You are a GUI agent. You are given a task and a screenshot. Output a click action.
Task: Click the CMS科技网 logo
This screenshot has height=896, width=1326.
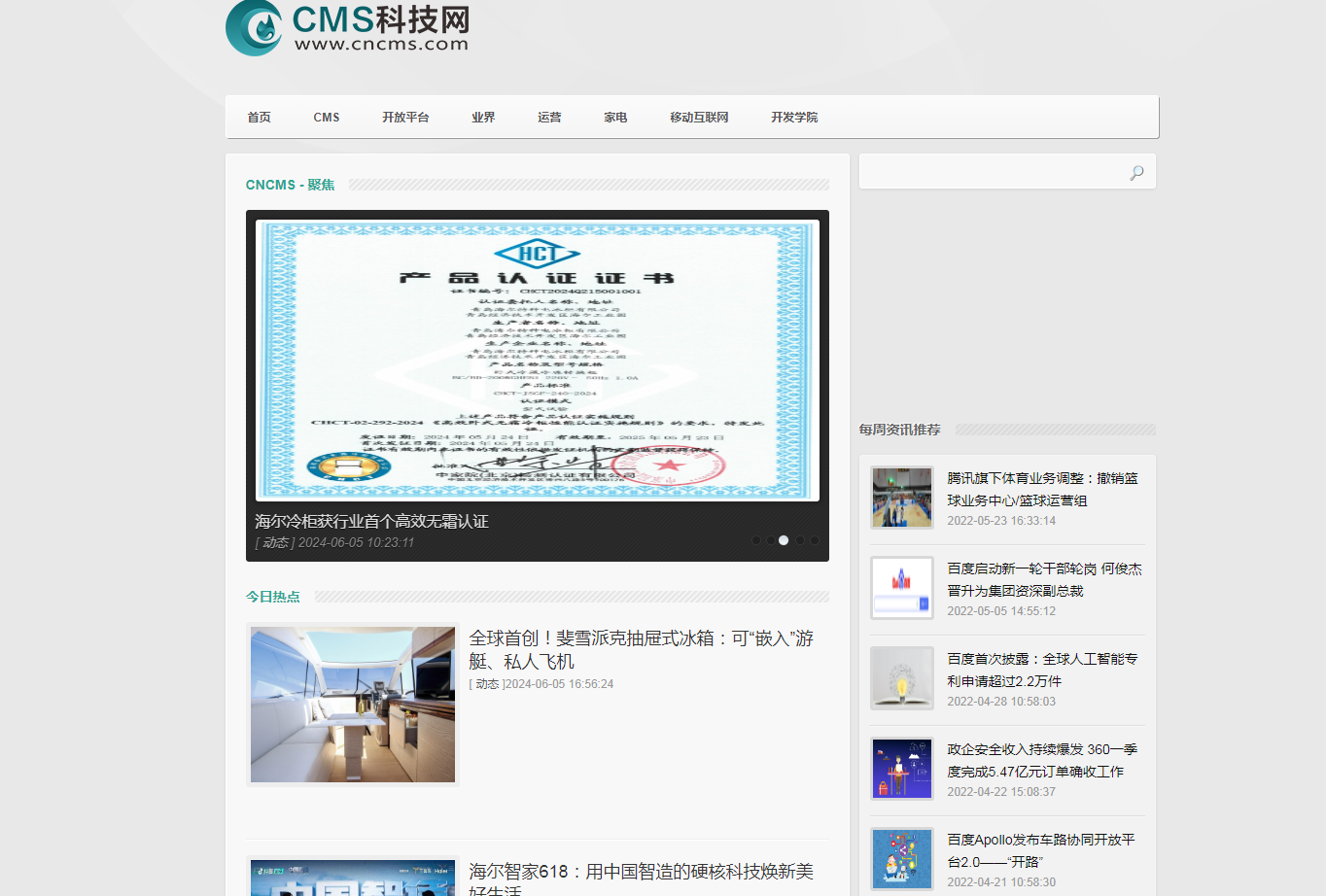click(348, 27)
